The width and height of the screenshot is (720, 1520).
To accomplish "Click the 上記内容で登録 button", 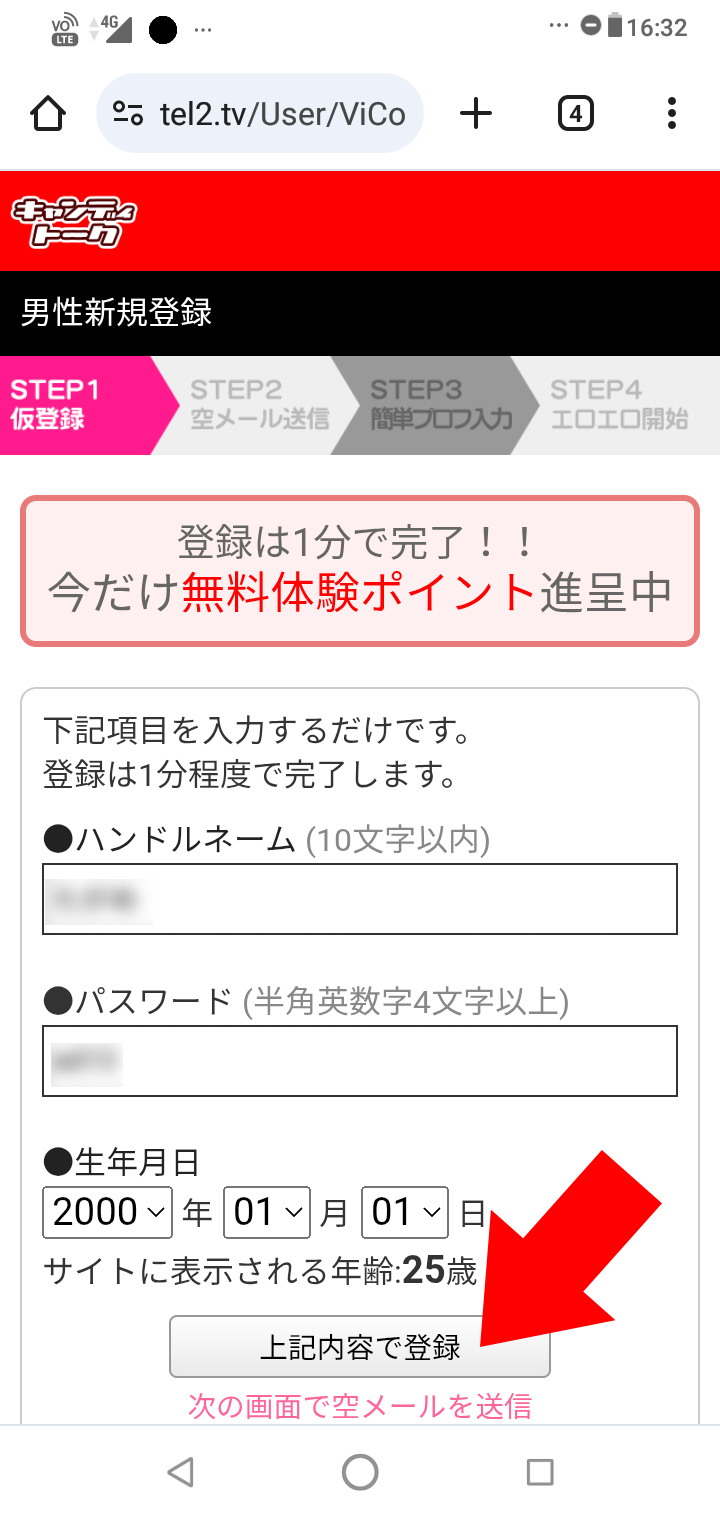I will 359,1347.
